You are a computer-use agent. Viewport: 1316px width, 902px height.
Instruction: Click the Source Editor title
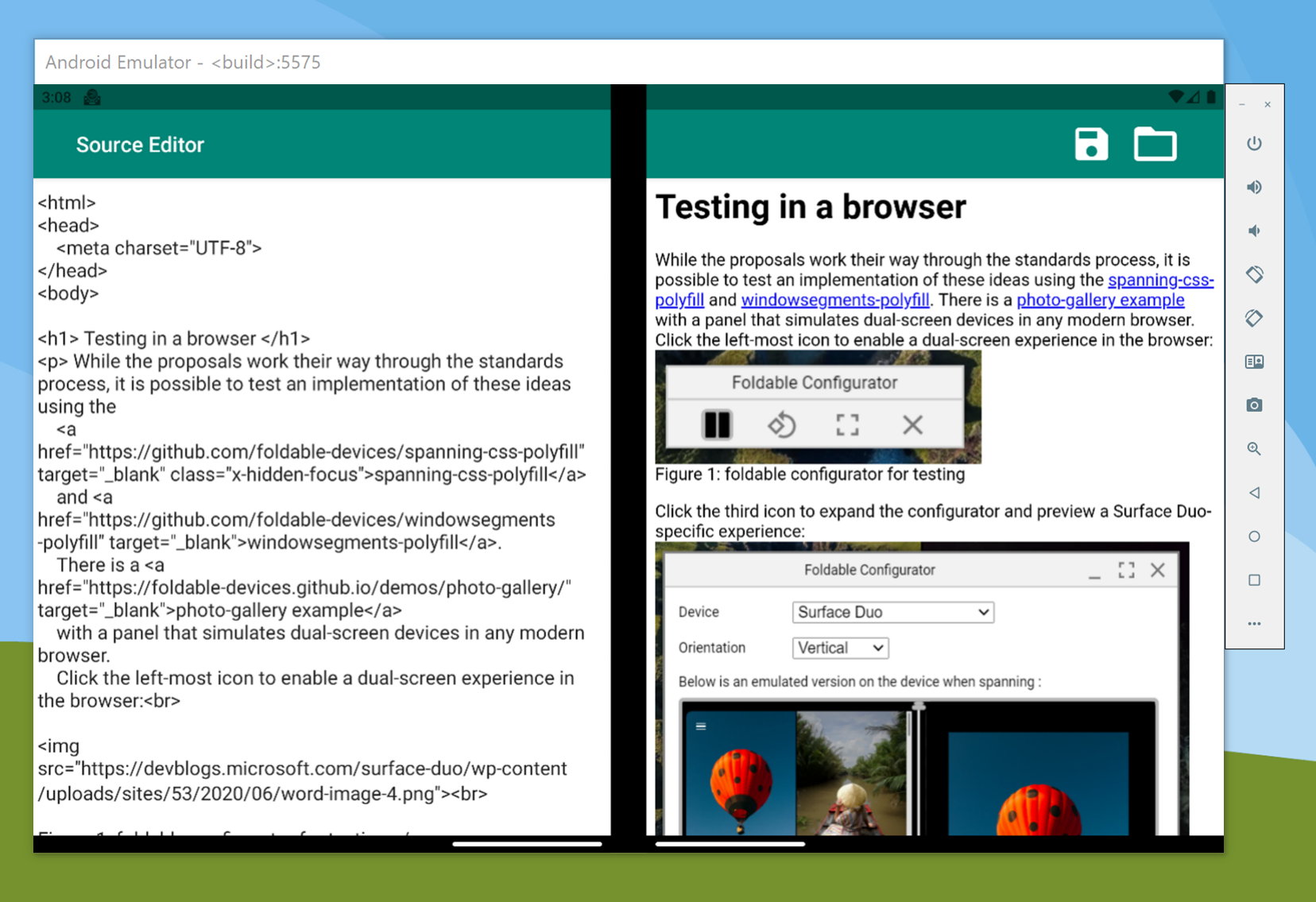tap(140, 145)
